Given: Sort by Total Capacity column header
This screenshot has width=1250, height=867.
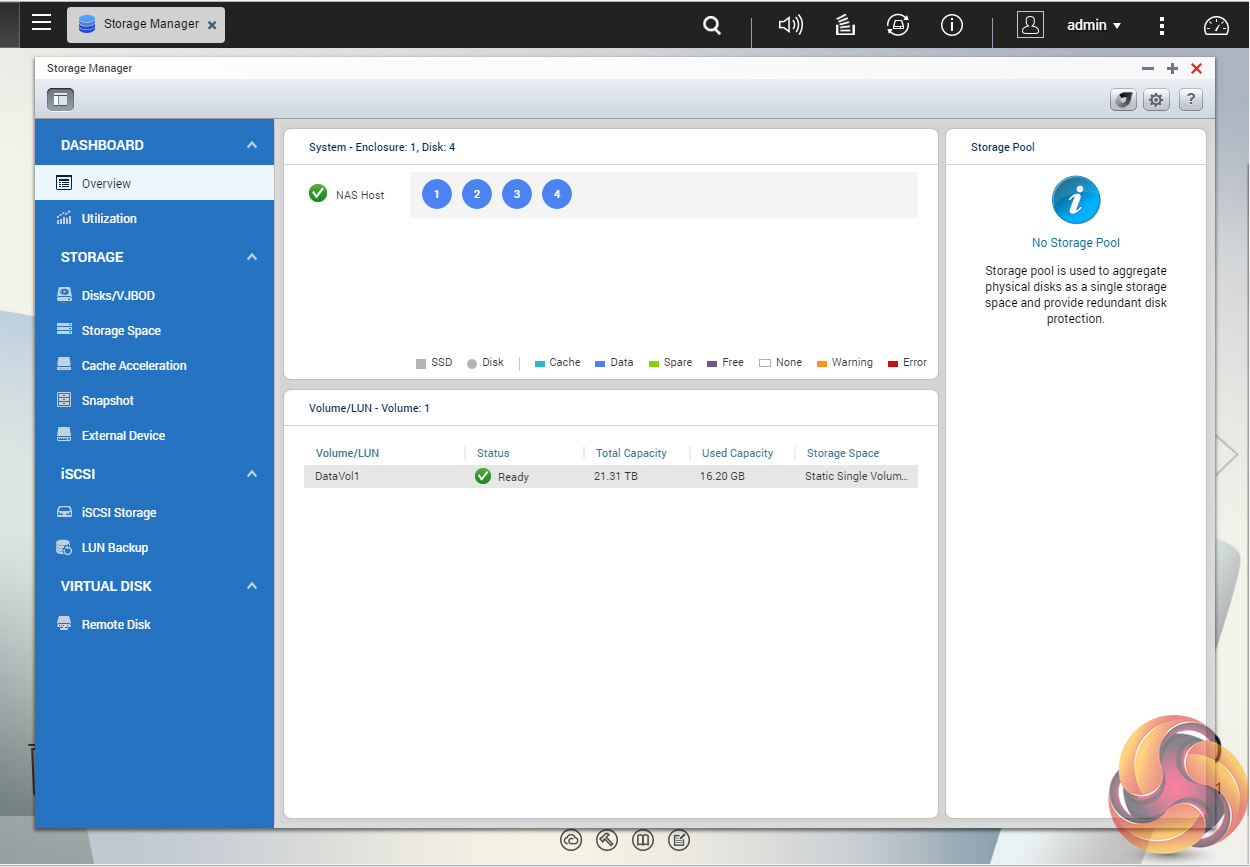Looking at the screenshot, I should (x=631, y=453).
